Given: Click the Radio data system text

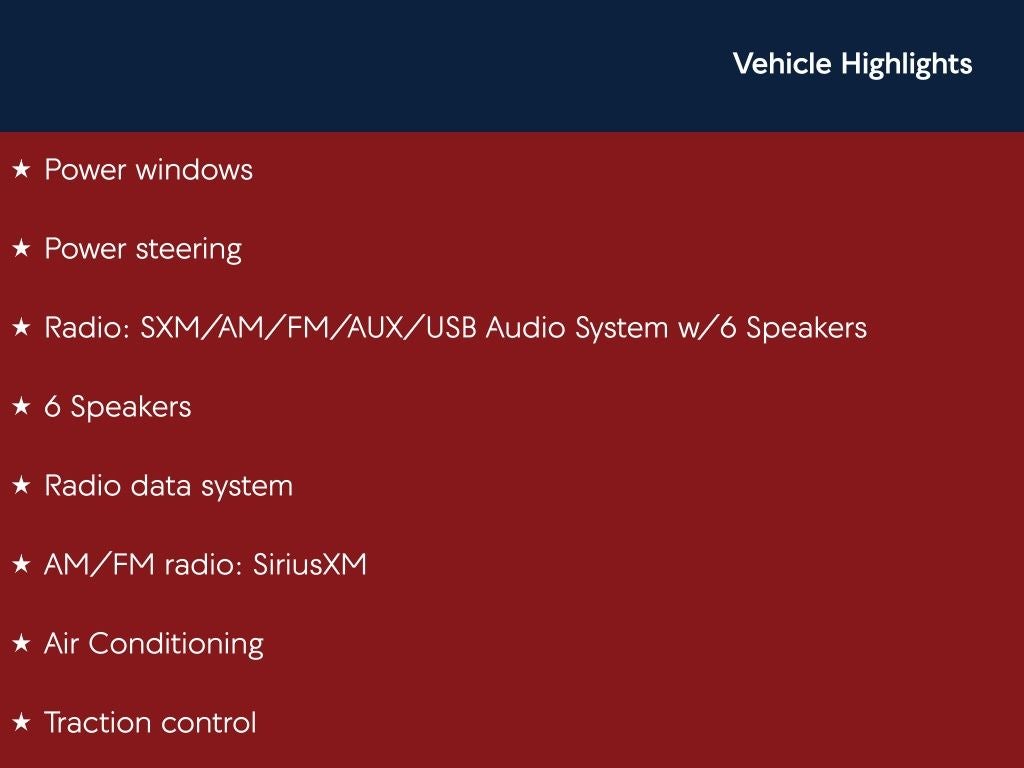Looking at the screenshot, I should tap(168, 486).
